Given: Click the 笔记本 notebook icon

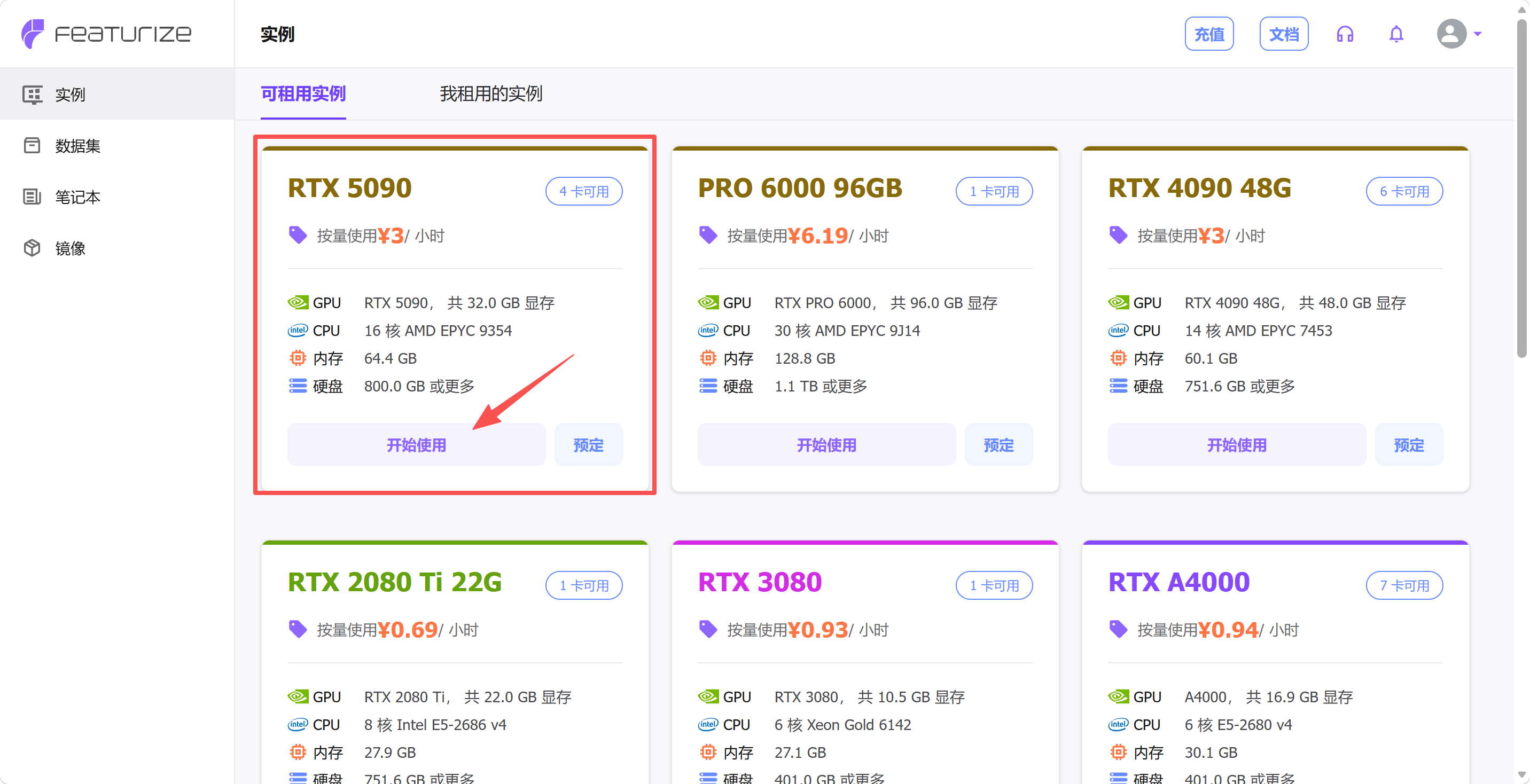Looking at the screenshot, I should click(x=32, y=197).
